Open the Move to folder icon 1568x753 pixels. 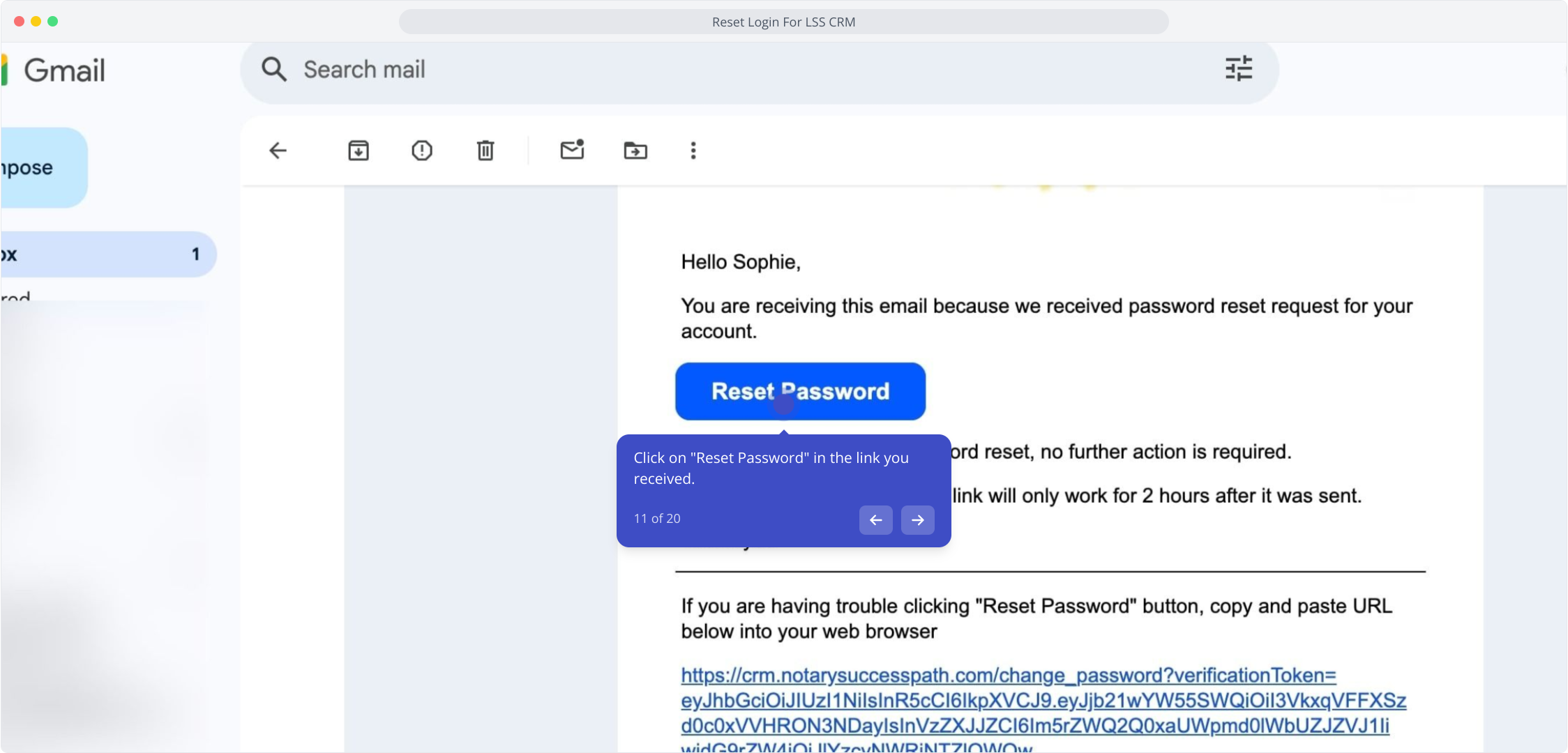635,151
